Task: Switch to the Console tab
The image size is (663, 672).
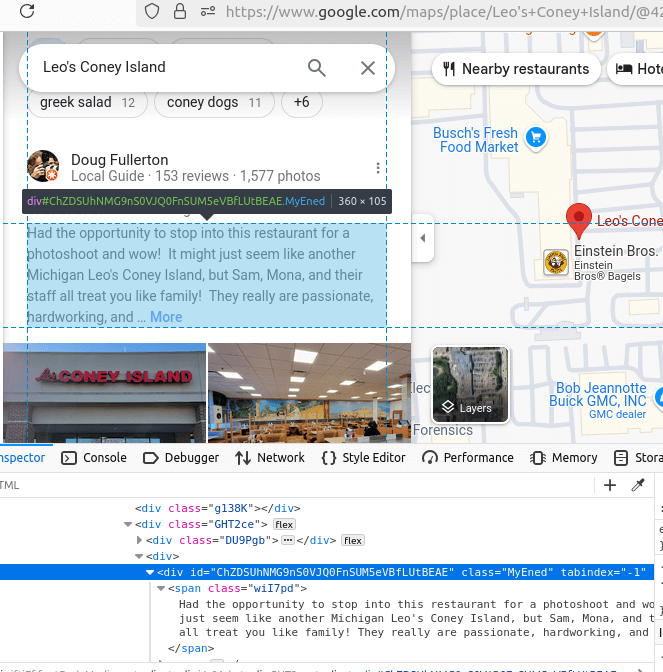Action: point(94,458)
